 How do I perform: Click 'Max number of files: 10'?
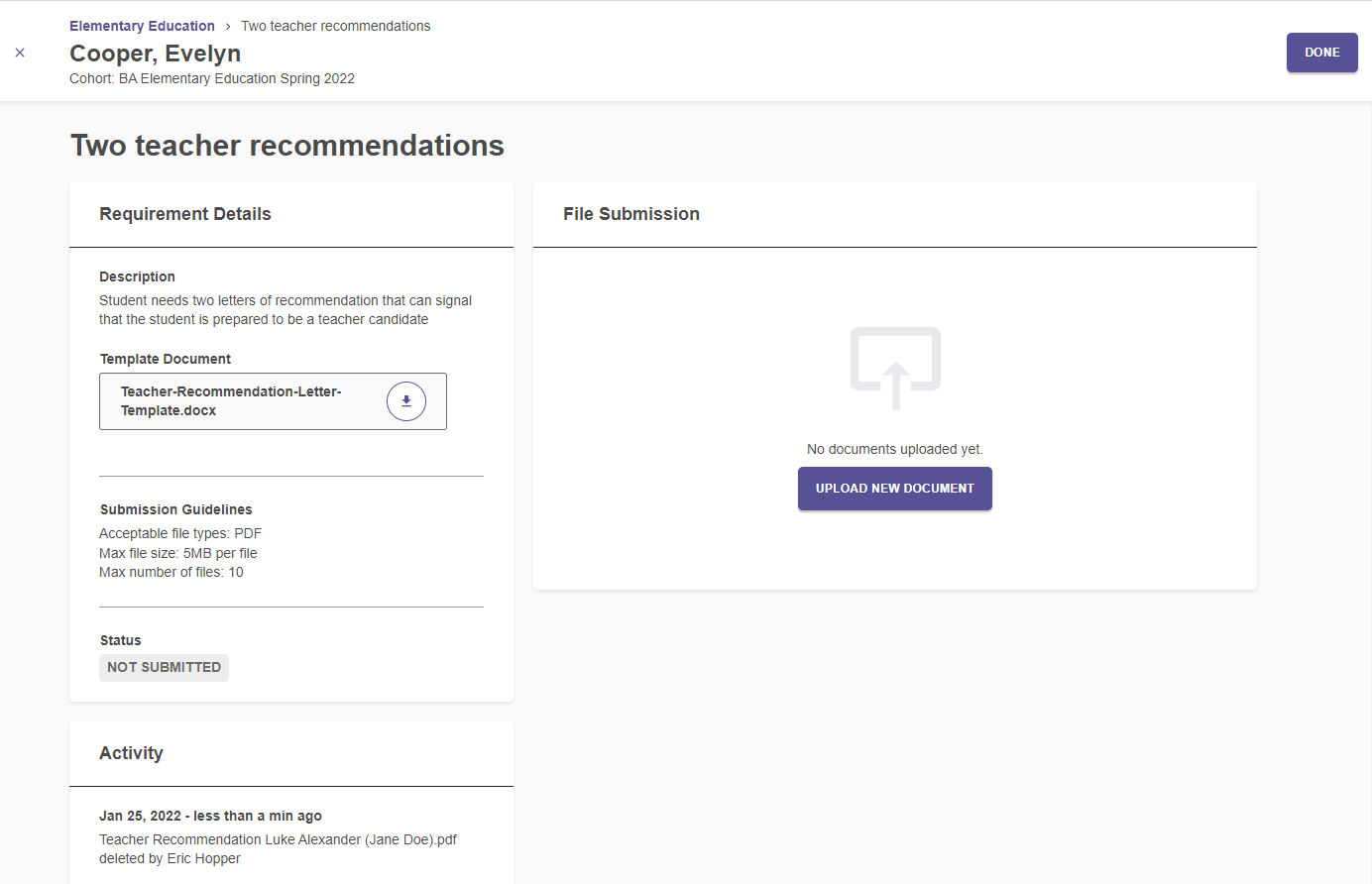[171, 572]
